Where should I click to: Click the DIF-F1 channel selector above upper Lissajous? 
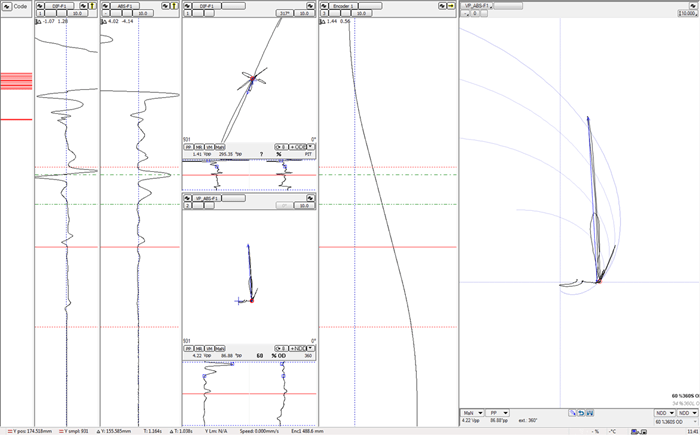pyautogui.click(x=207, y=5)
